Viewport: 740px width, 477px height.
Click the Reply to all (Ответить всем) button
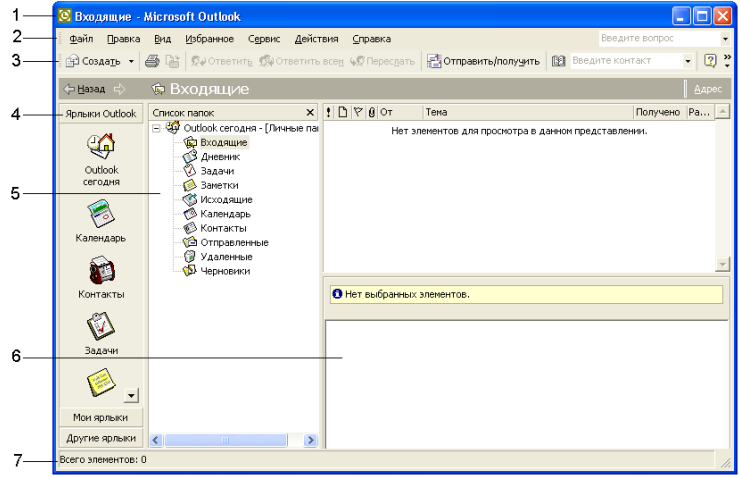coord(301,61)
